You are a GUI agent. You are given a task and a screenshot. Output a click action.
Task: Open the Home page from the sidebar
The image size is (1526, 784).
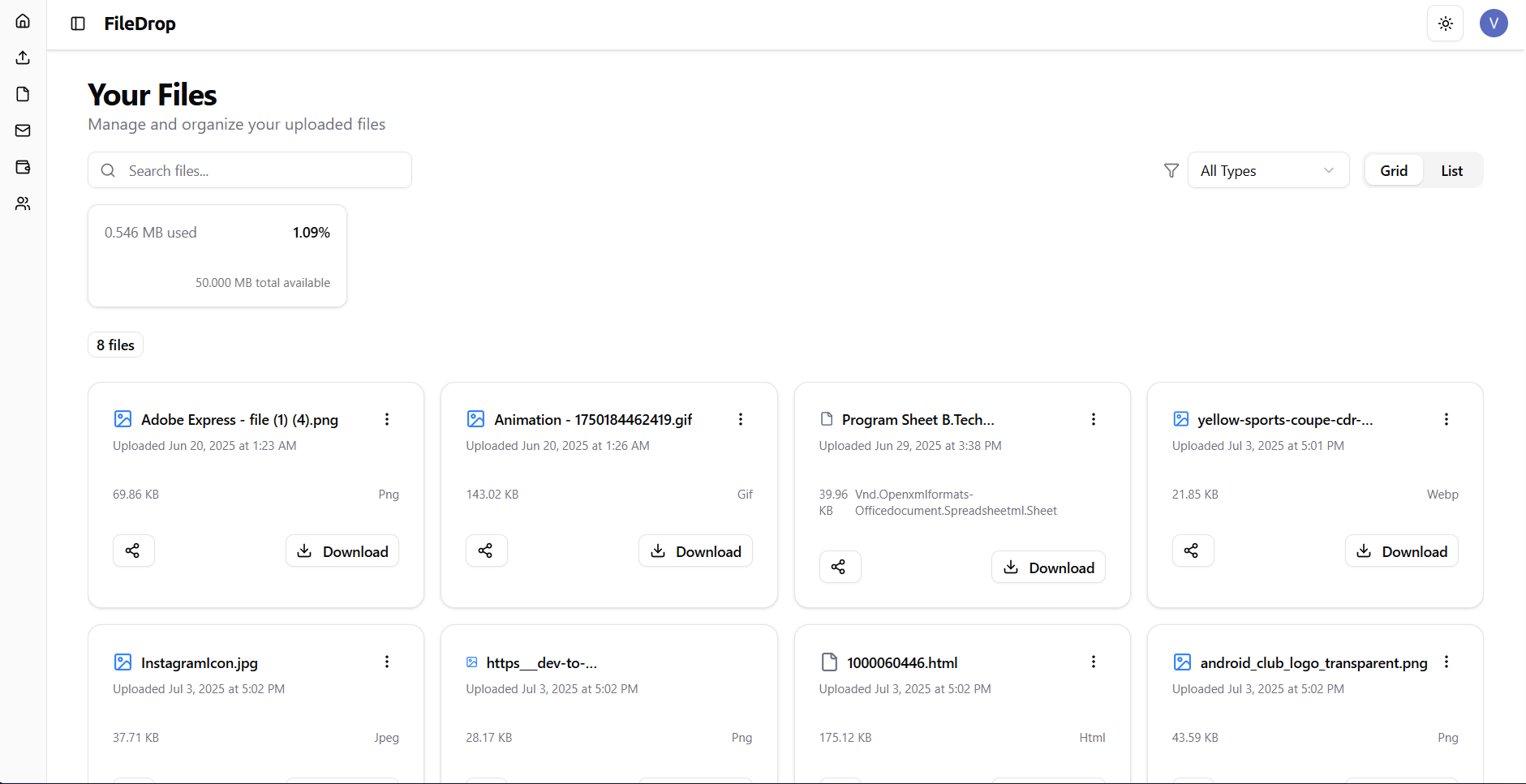[x=22, y=20]
